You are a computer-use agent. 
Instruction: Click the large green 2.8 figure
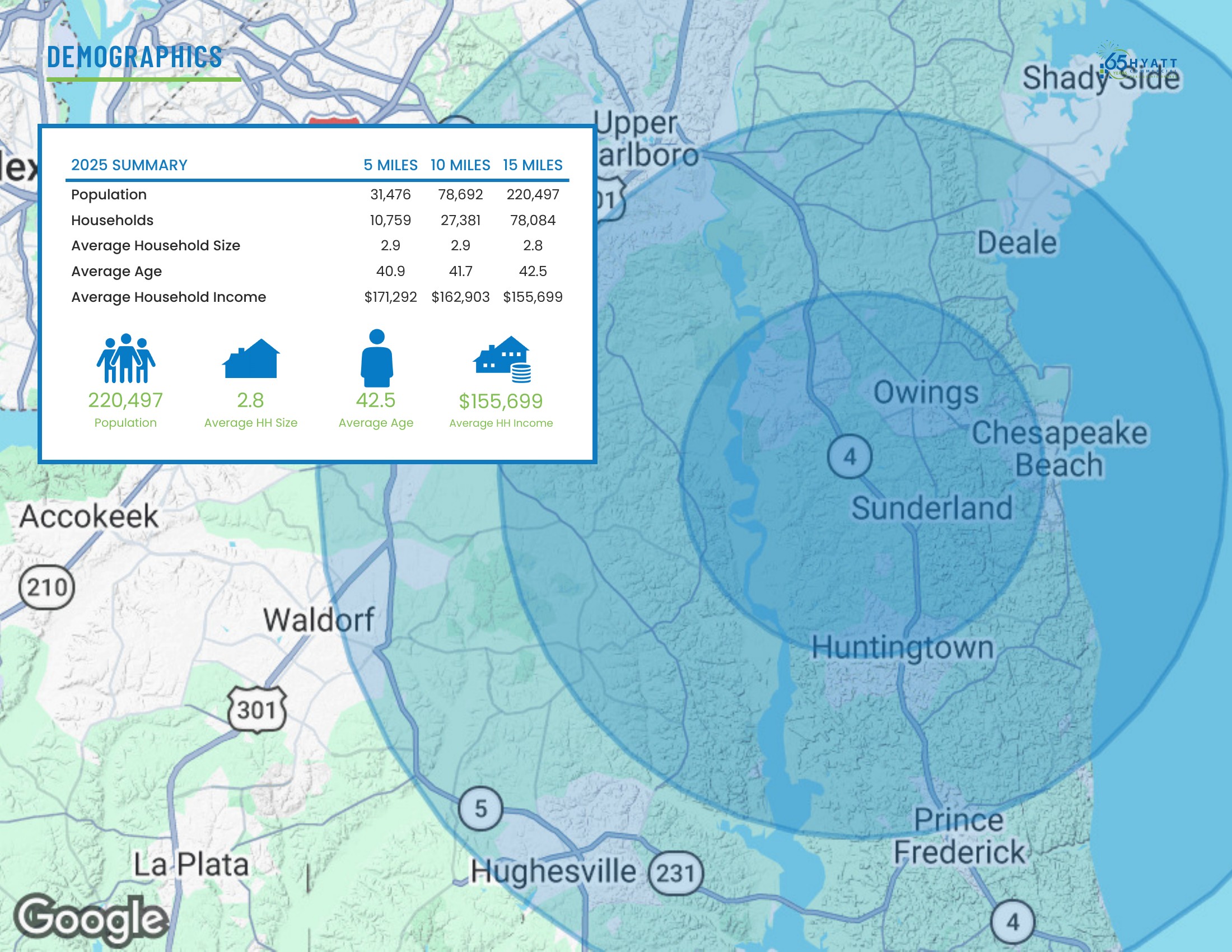pos(250,400)
